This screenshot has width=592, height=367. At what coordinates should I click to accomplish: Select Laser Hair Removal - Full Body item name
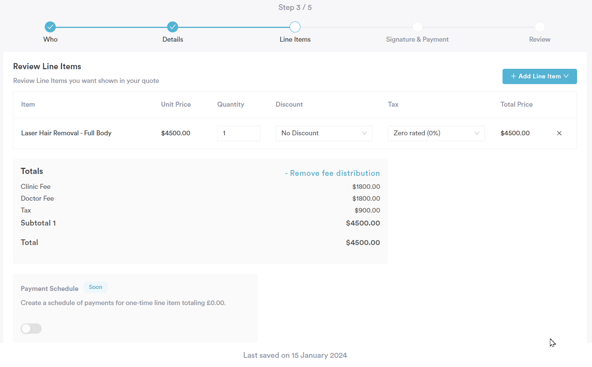(66, 133)
